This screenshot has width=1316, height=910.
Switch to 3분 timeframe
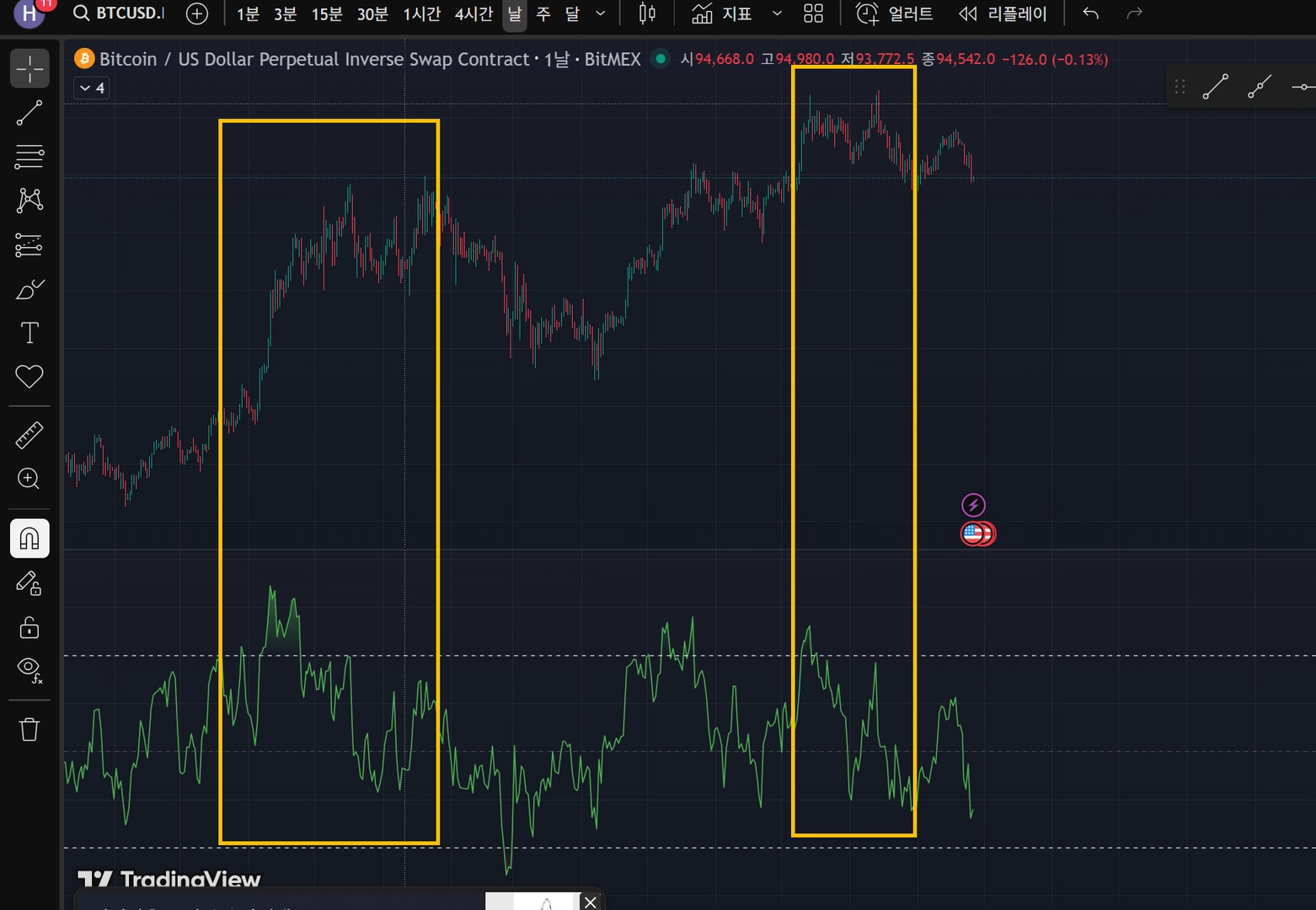pyautogui.click(x=286, y=14)
